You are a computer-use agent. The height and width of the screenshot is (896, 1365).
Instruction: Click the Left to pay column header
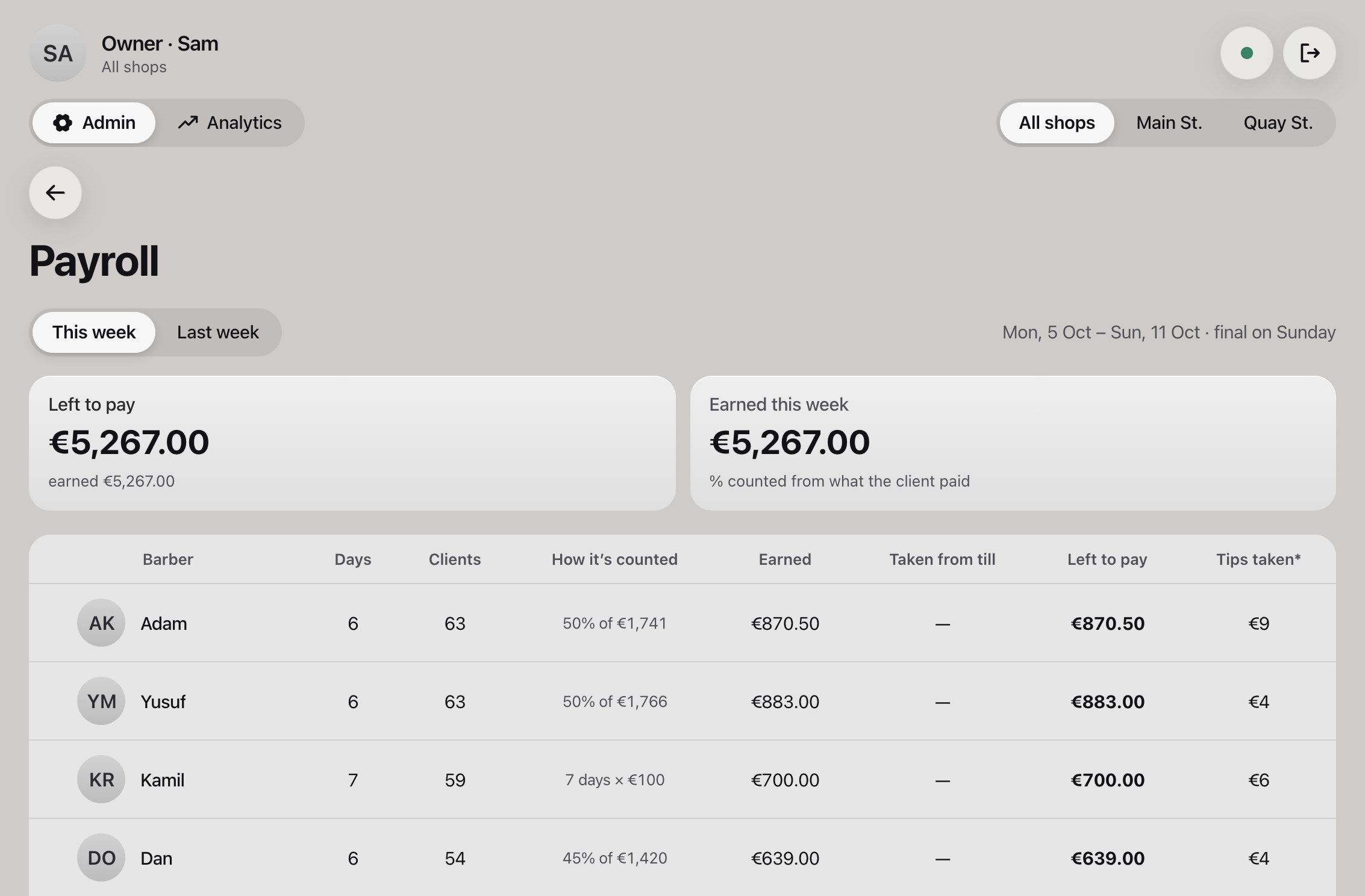(1107, 559)
